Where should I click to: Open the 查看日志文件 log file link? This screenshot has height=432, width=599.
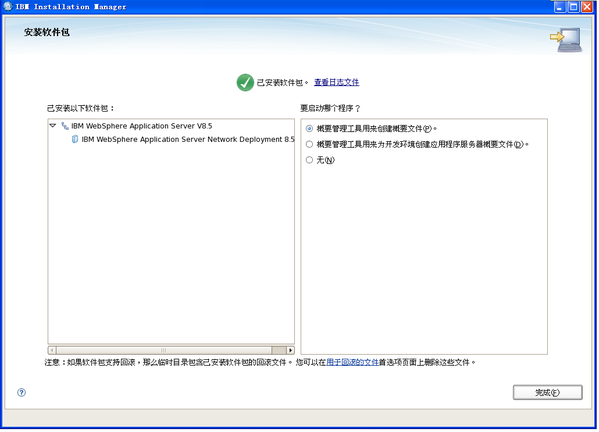click(337, 83)
